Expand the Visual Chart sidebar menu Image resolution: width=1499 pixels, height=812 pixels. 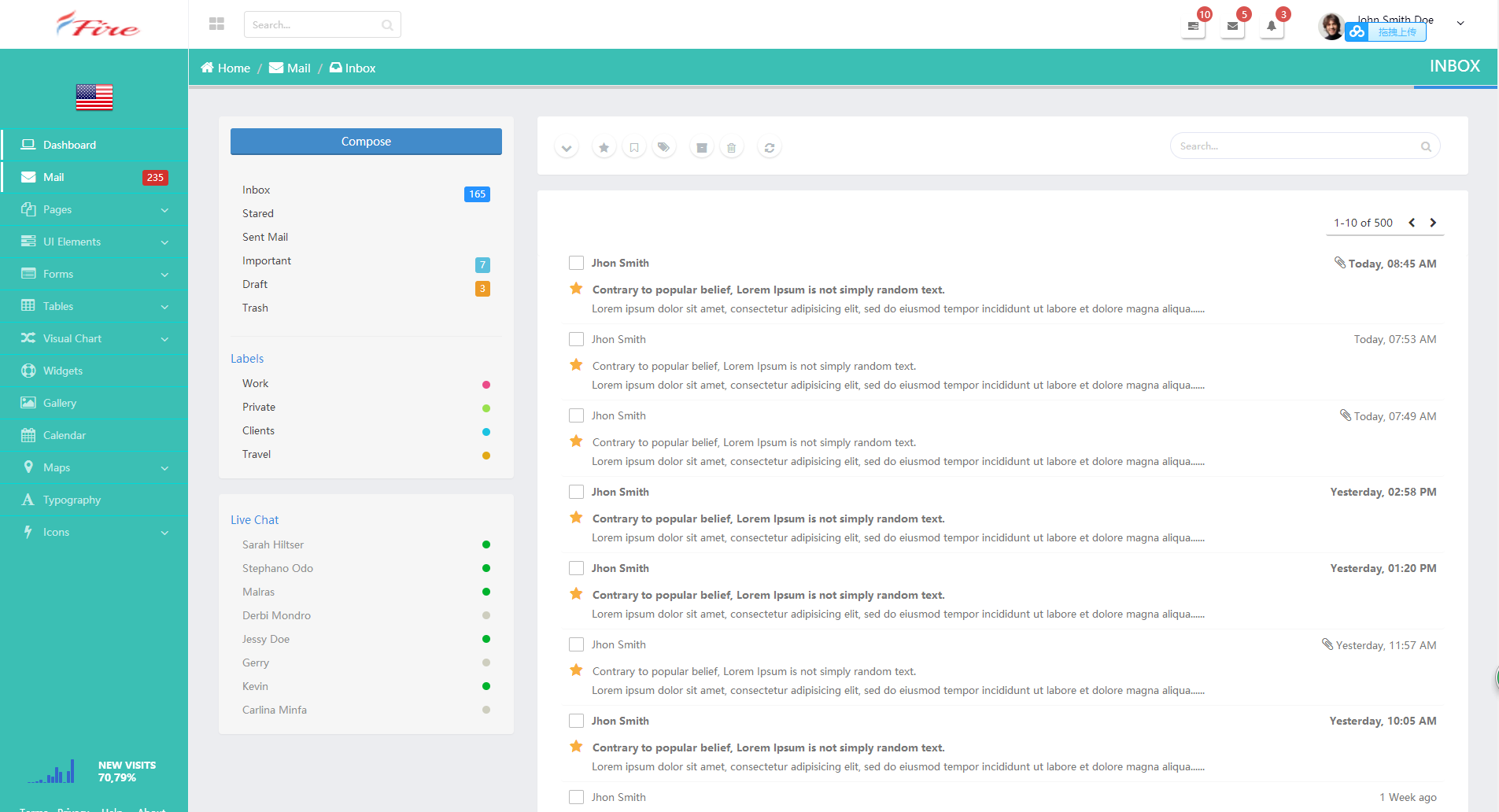click(94, 338)
